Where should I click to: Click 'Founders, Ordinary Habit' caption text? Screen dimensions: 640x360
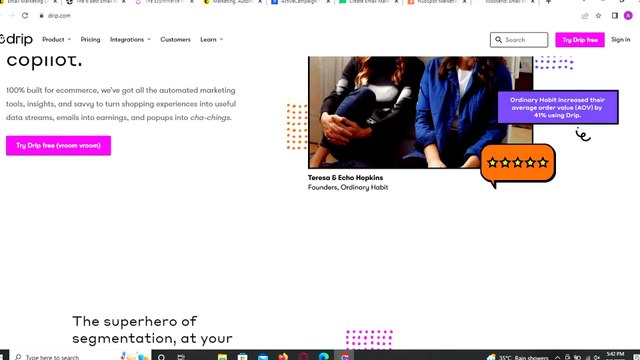348,187
